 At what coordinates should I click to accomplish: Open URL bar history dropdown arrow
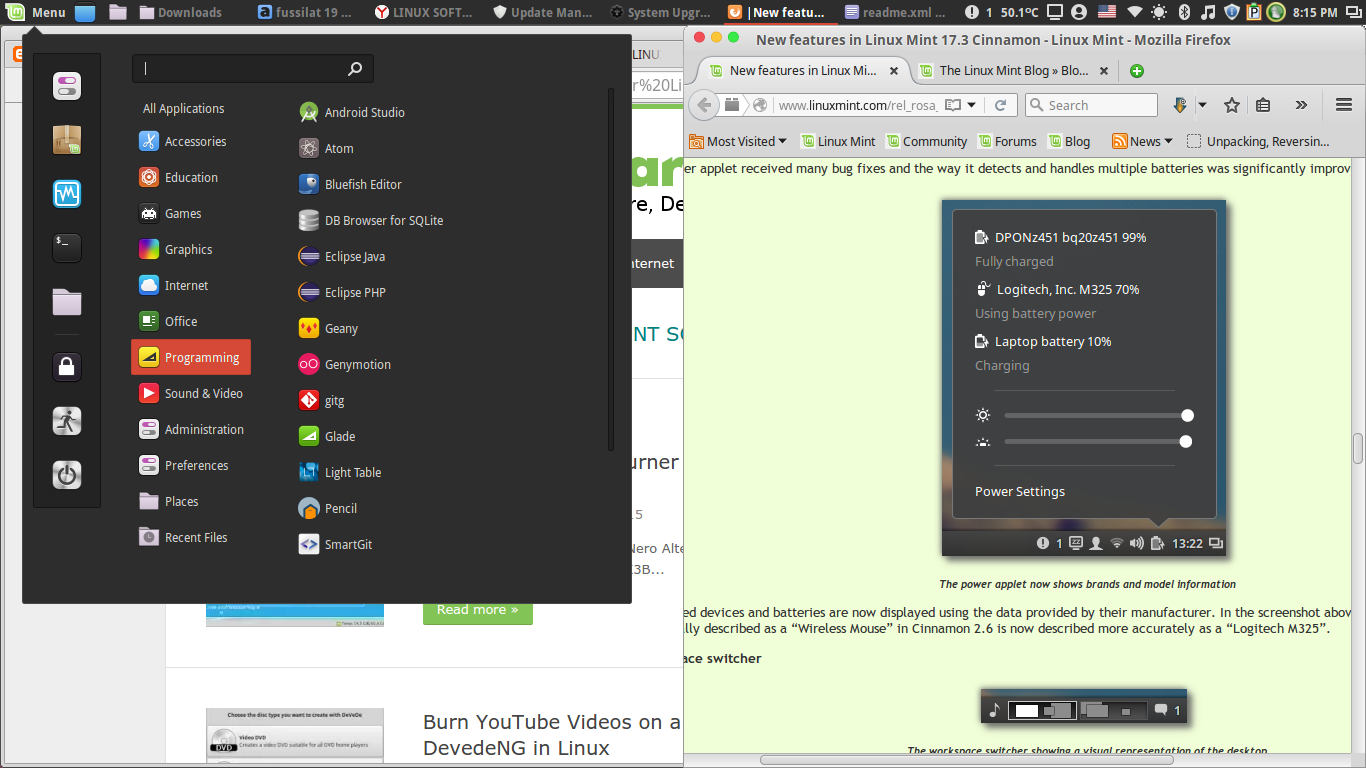tap(971, 105)
